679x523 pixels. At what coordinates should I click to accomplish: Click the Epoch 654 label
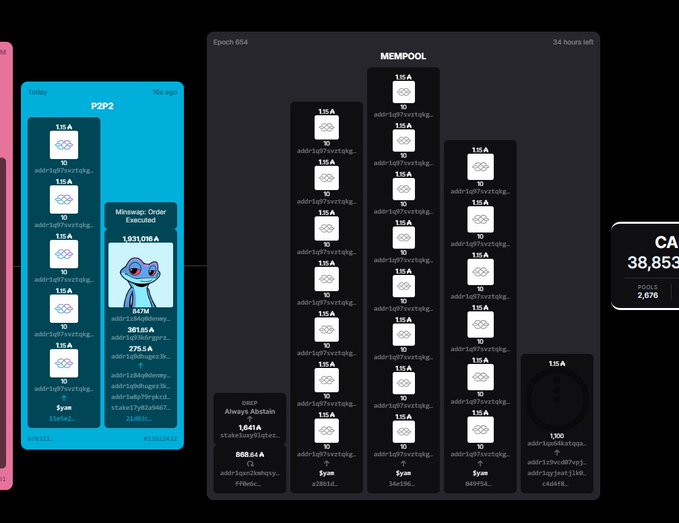point(230,42)
